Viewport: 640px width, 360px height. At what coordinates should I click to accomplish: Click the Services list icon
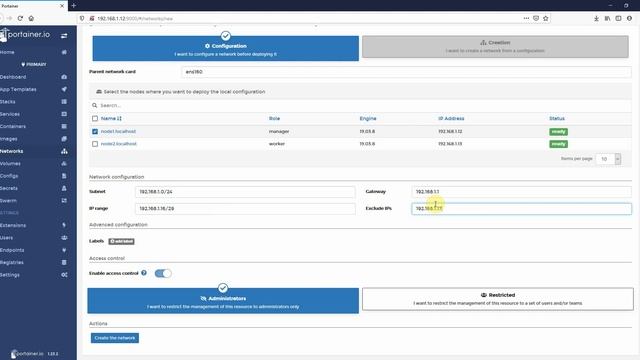click(64, 114)
